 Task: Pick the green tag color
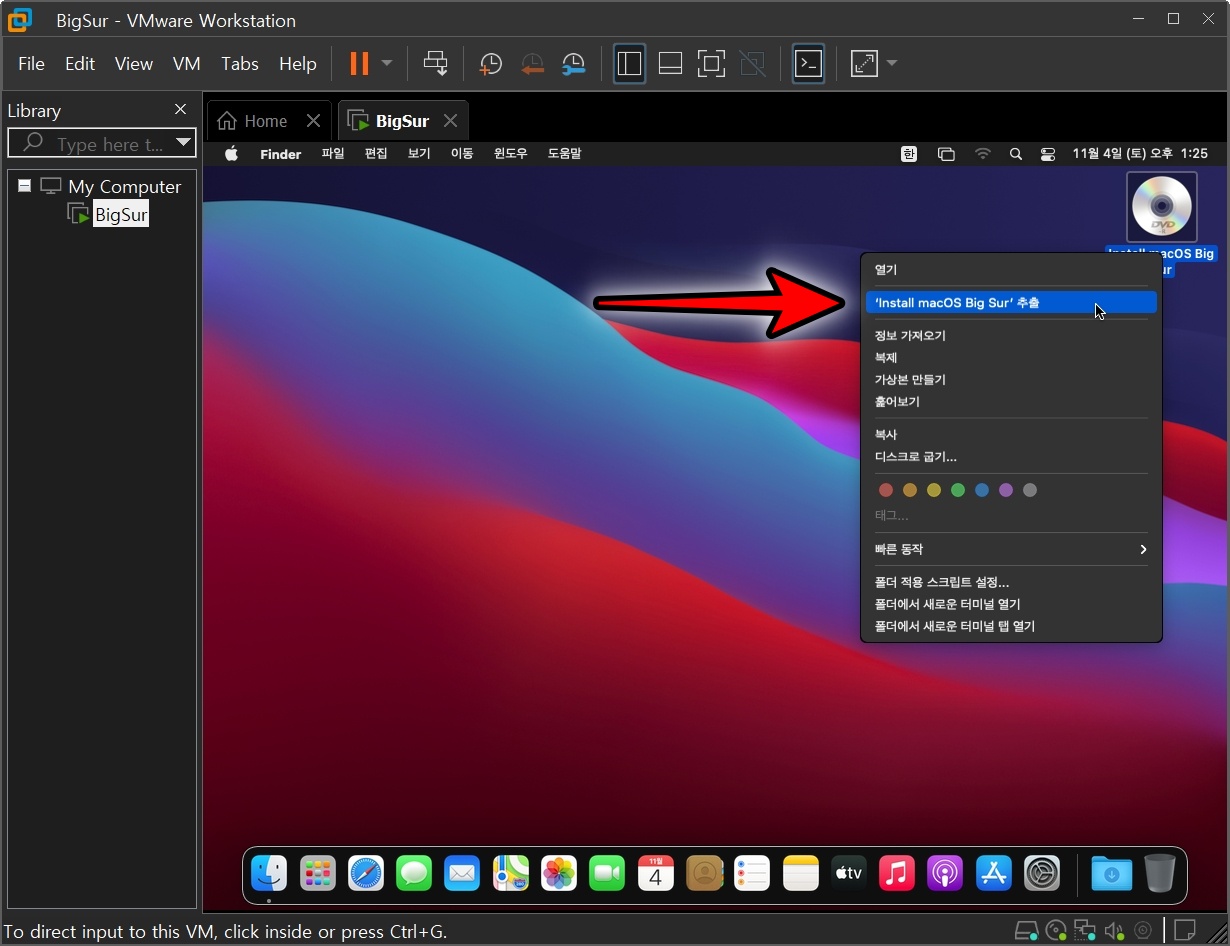coord(958,490)
